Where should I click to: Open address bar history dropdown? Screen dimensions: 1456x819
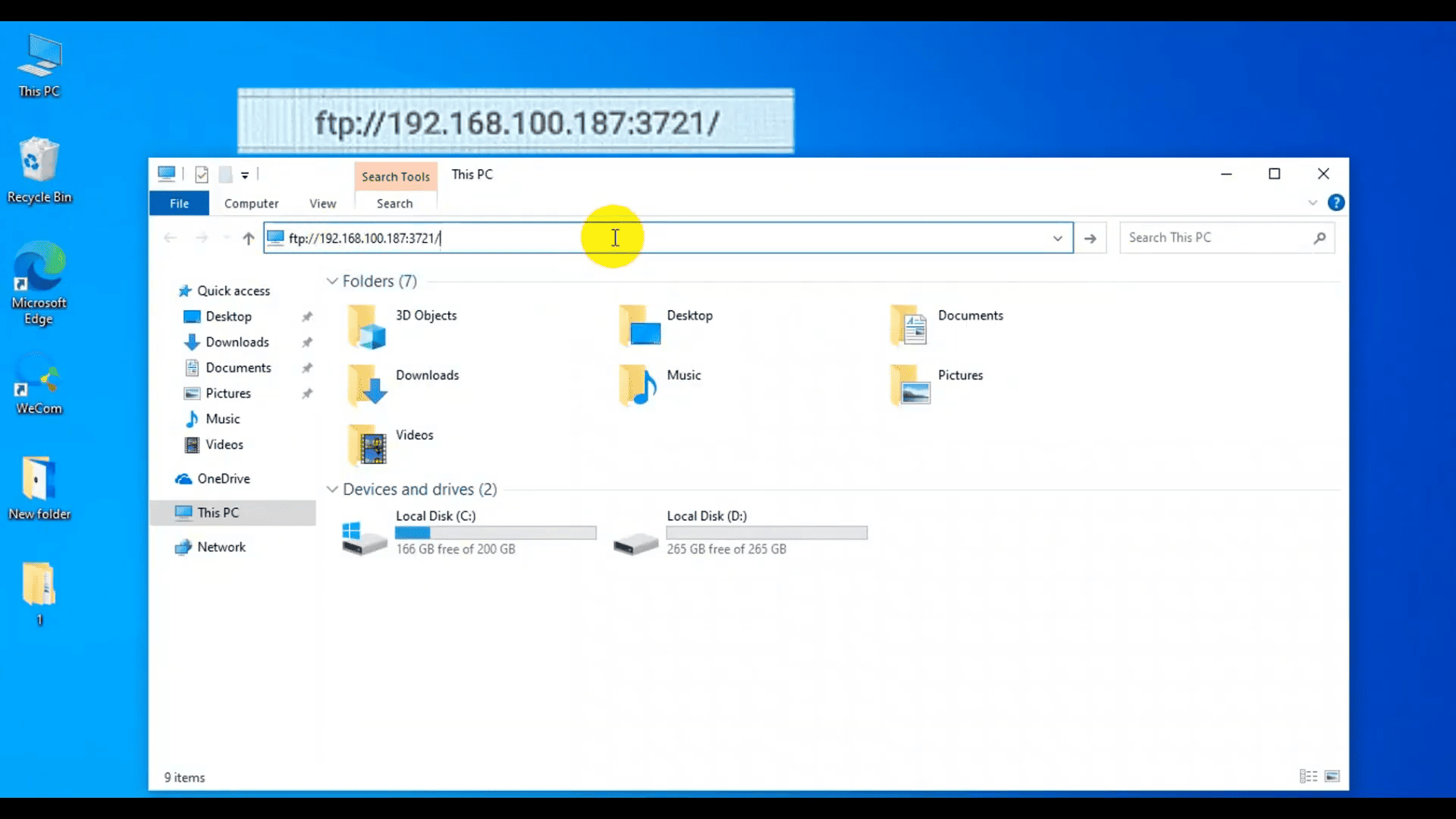point(1057,238)
